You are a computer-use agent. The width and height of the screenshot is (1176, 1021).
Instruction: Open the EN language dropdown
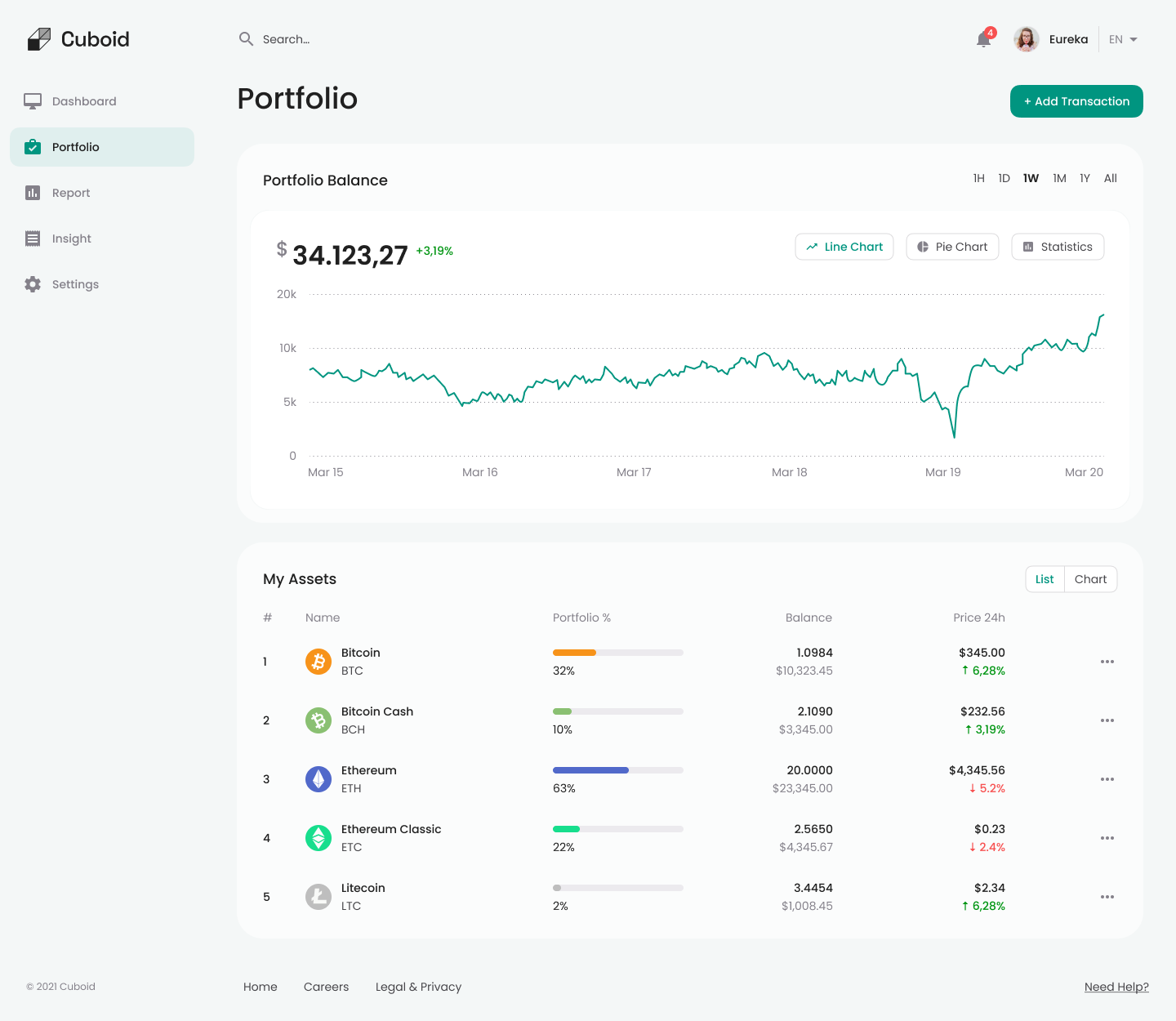tap(1121, 38)
